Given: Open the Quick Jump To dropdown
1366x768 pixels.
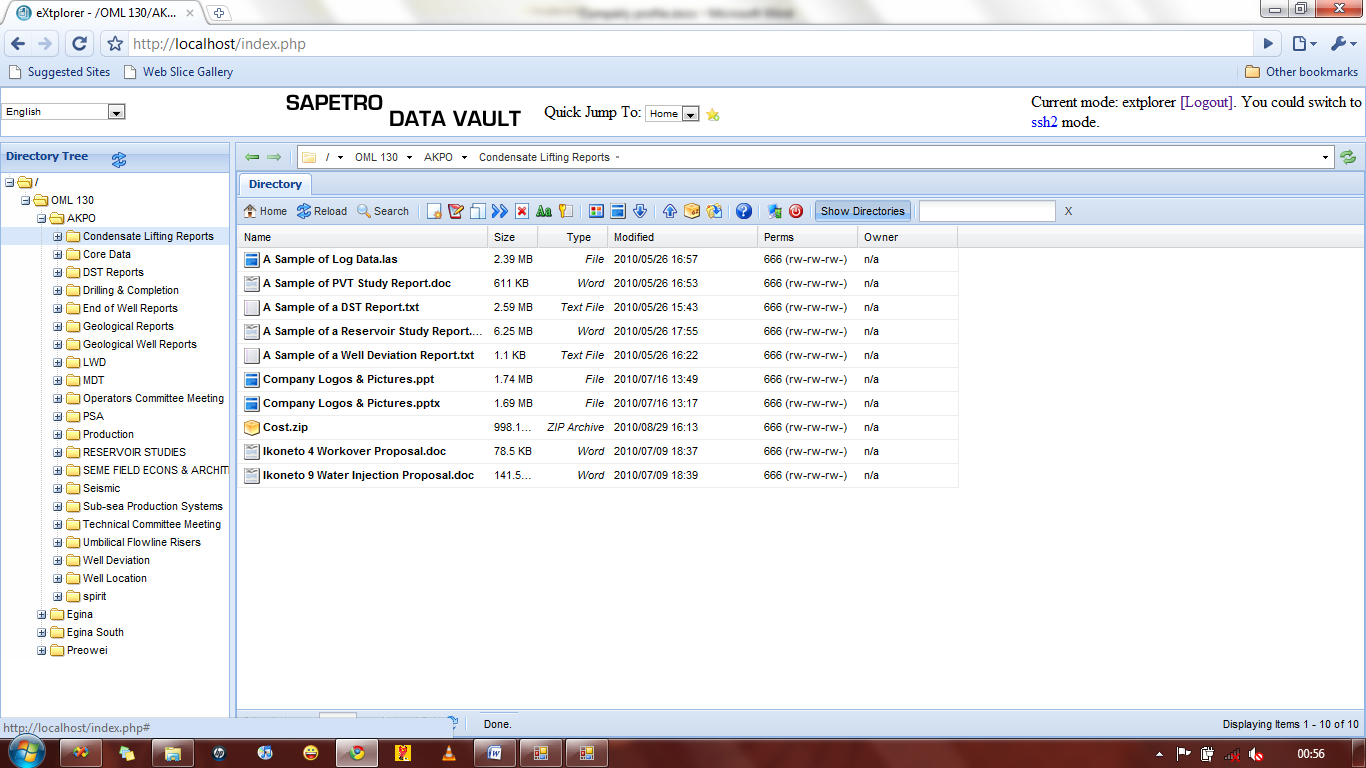Looking at the screenshot, I should click(672, 113).
